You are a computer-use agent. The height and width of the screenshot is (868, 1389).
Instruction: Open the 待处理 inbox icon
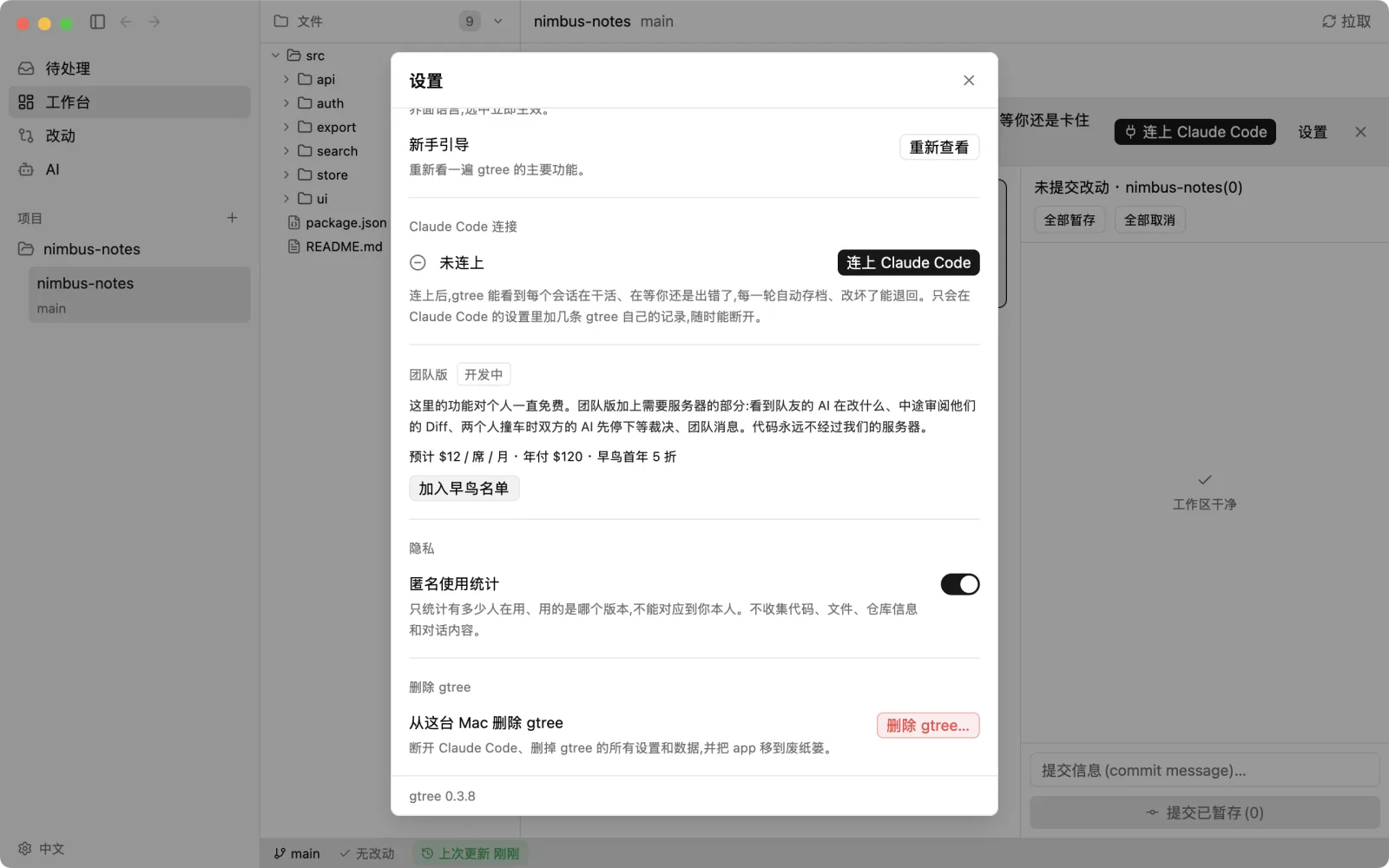click(26, 69)
